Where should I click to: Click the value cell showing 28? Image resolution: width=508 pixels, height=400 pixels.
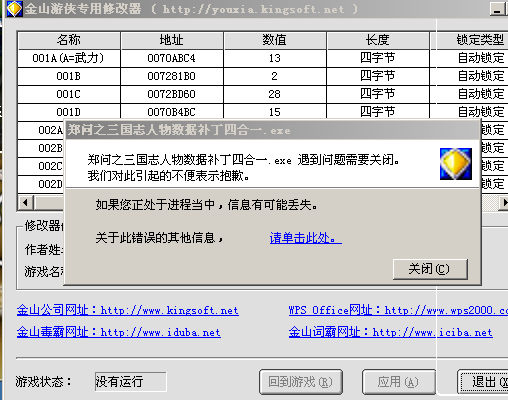point(275,94)
